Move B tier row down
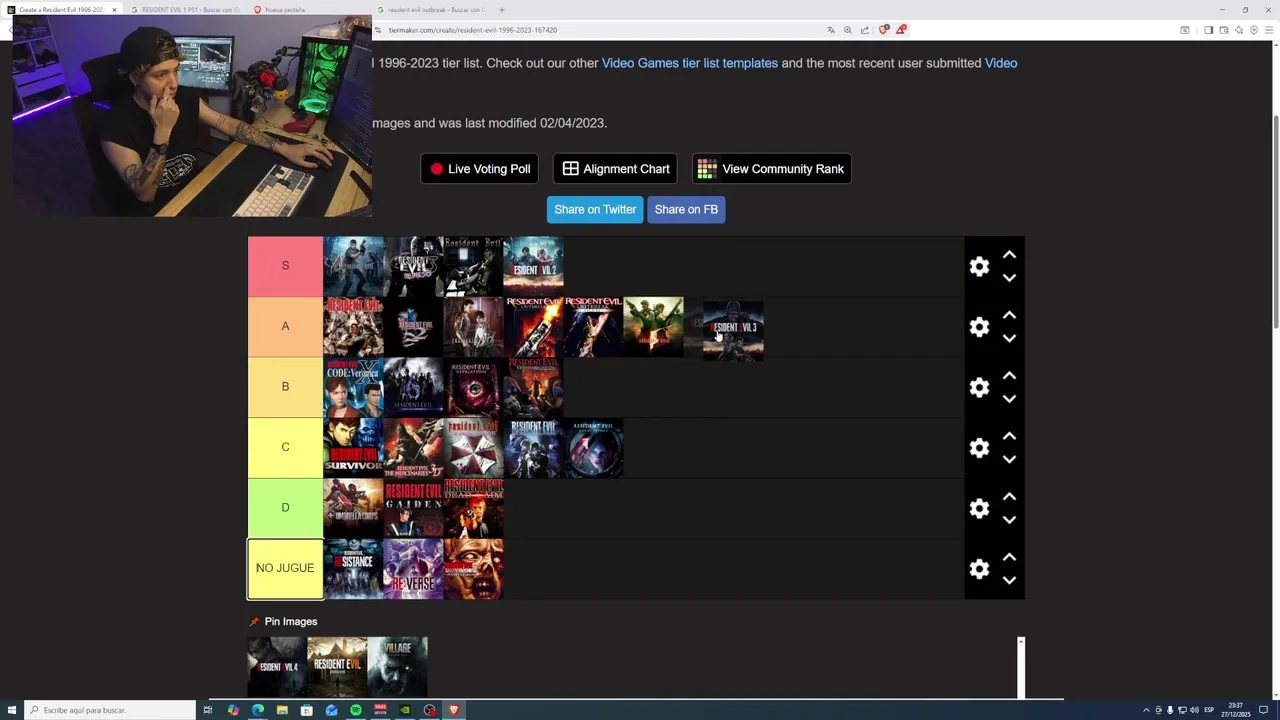 (1009, 399)
